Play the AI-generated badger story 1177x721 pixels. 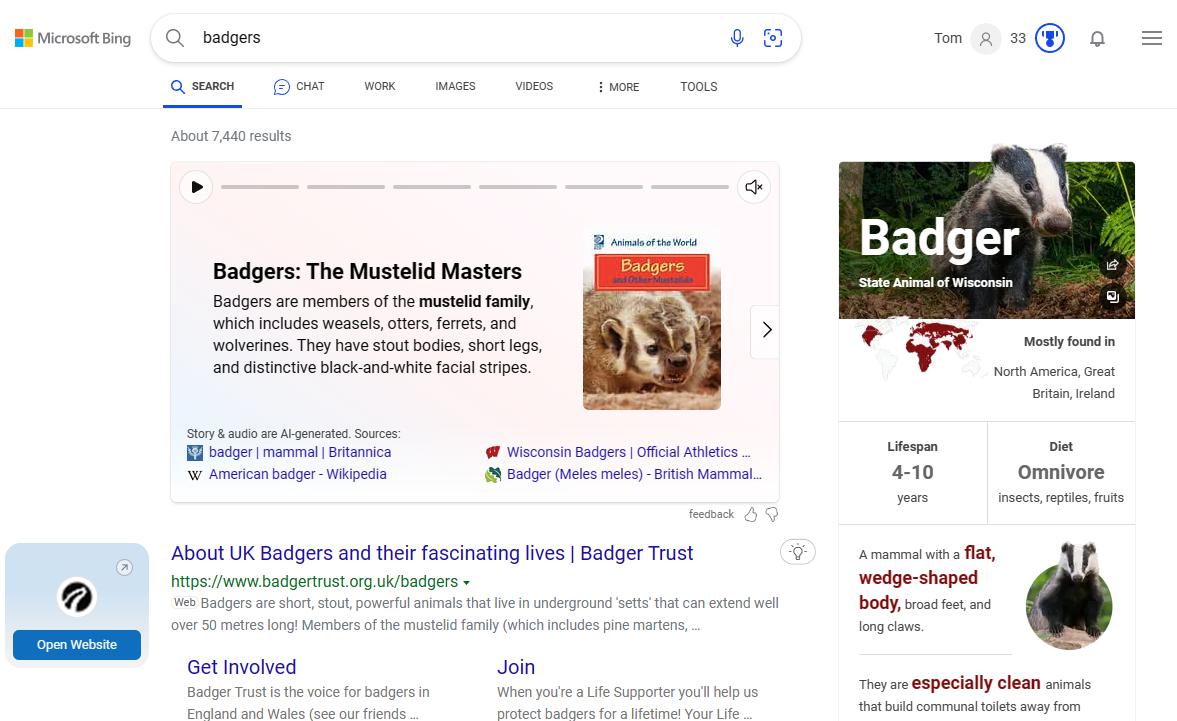click(197, 187)
